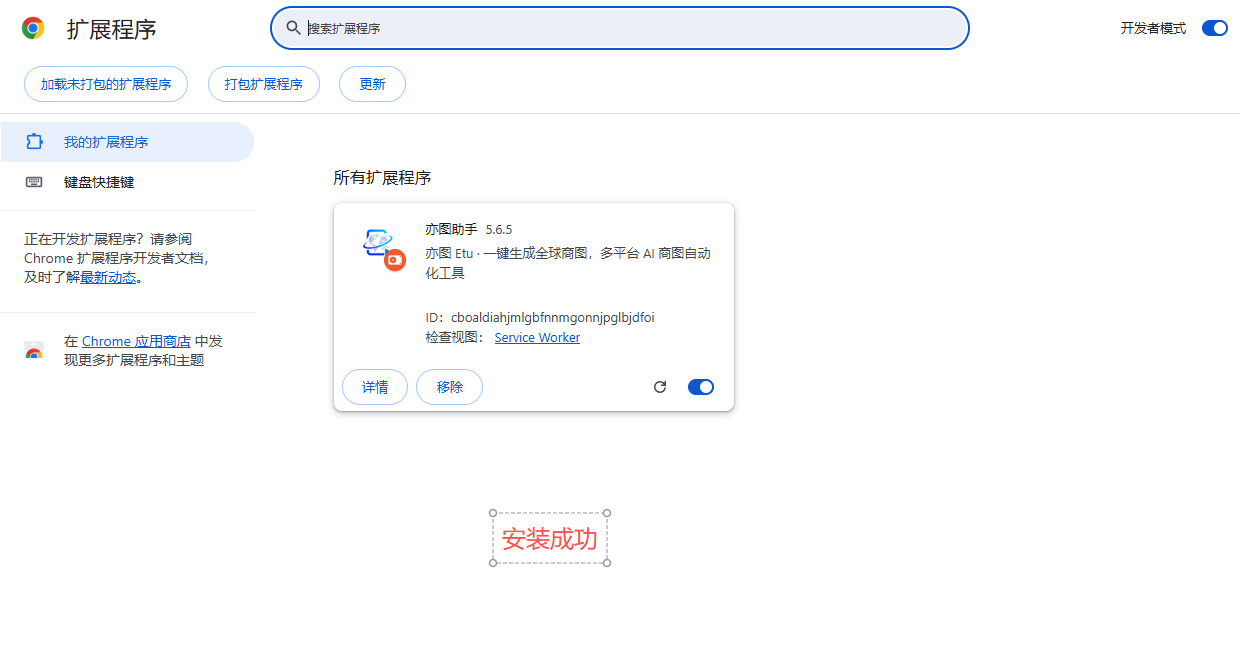
Task: Toggle 开发者模式 switch off
Action: (x=1215, y=28)
